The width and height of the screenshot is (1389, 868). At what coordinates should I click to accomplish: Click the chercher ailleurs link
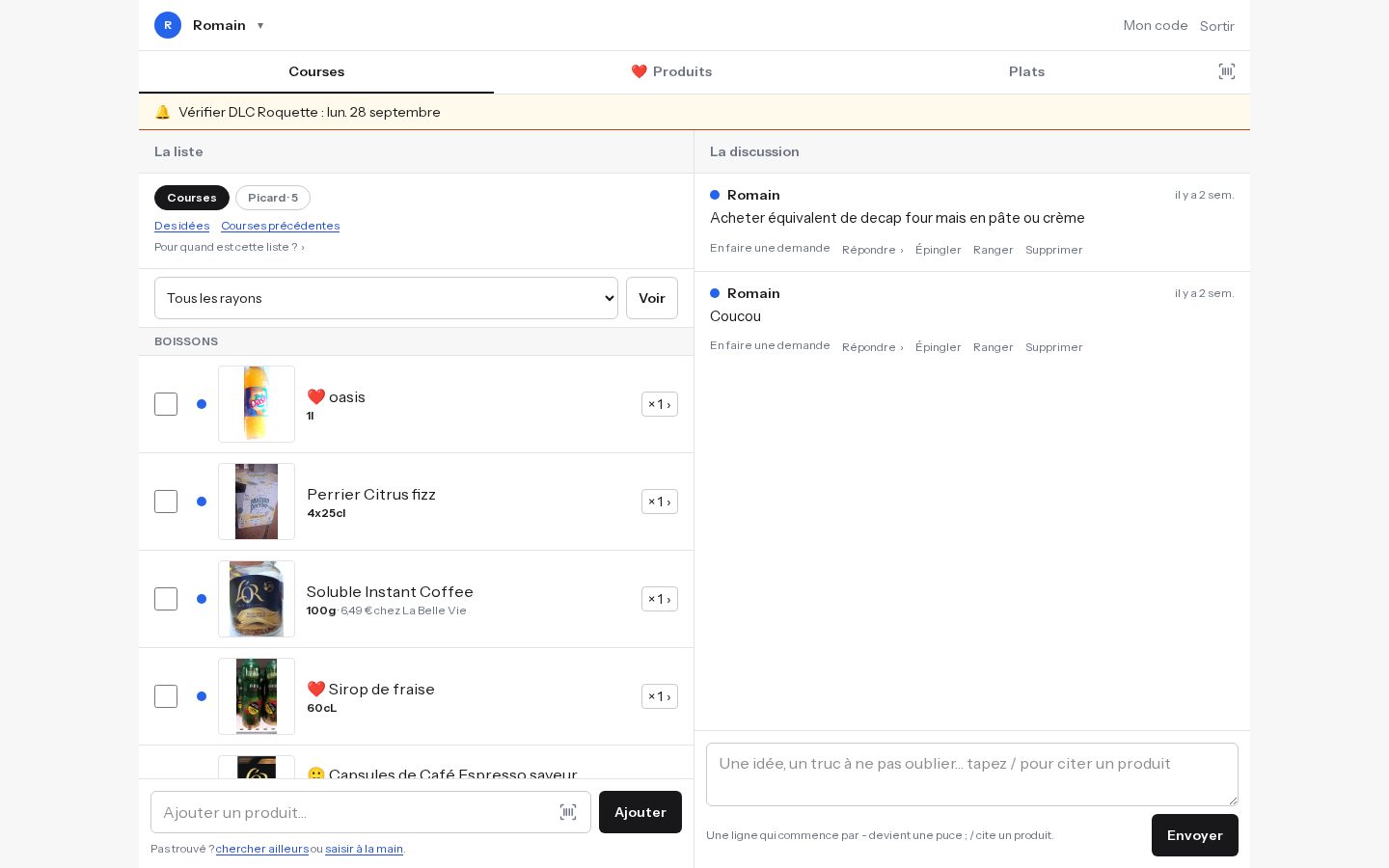pyautogui.click(x=262, y=849)
